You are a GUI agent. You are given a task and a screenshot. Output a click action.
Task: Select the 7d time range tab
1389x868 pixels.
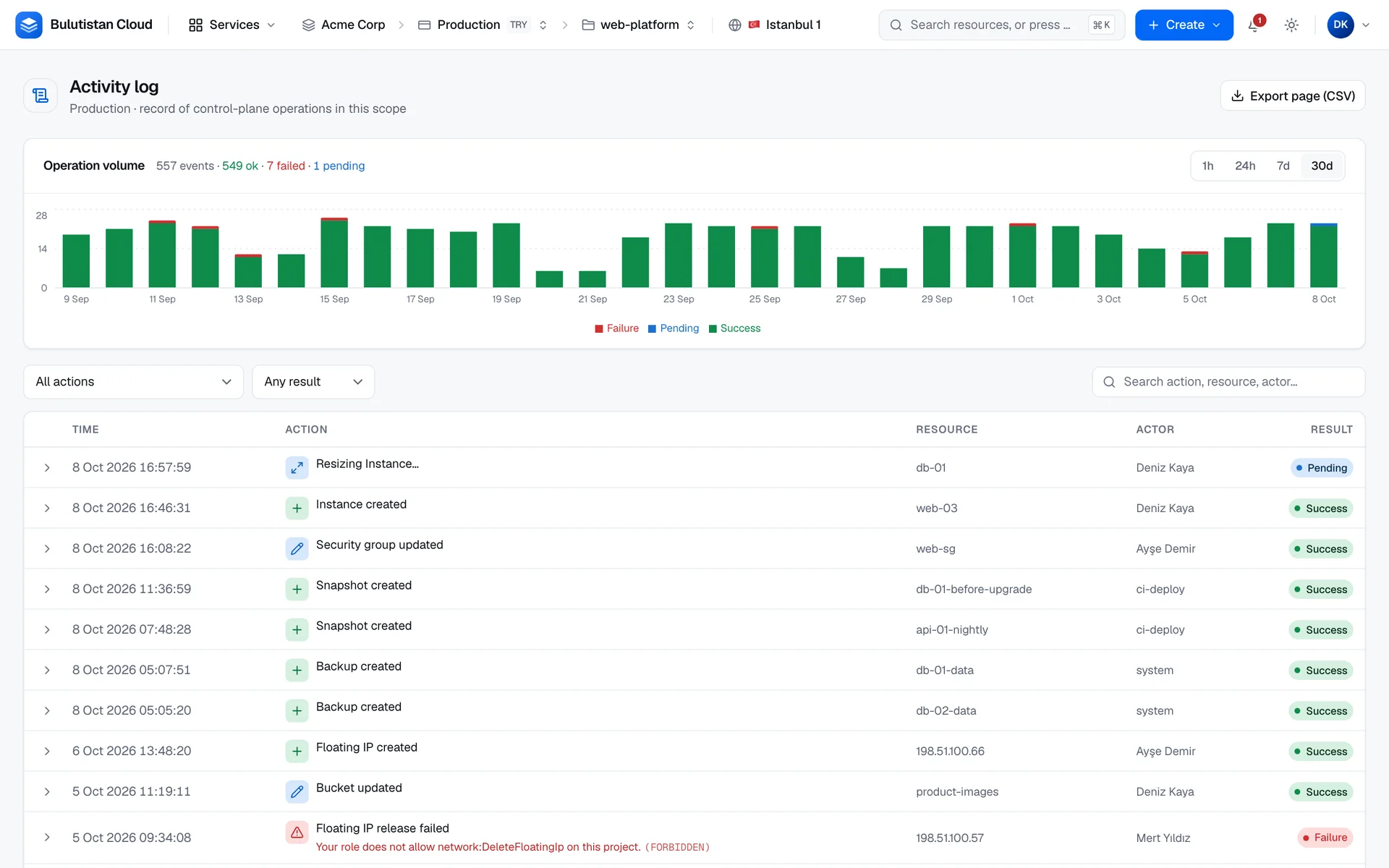(1283, 166)
